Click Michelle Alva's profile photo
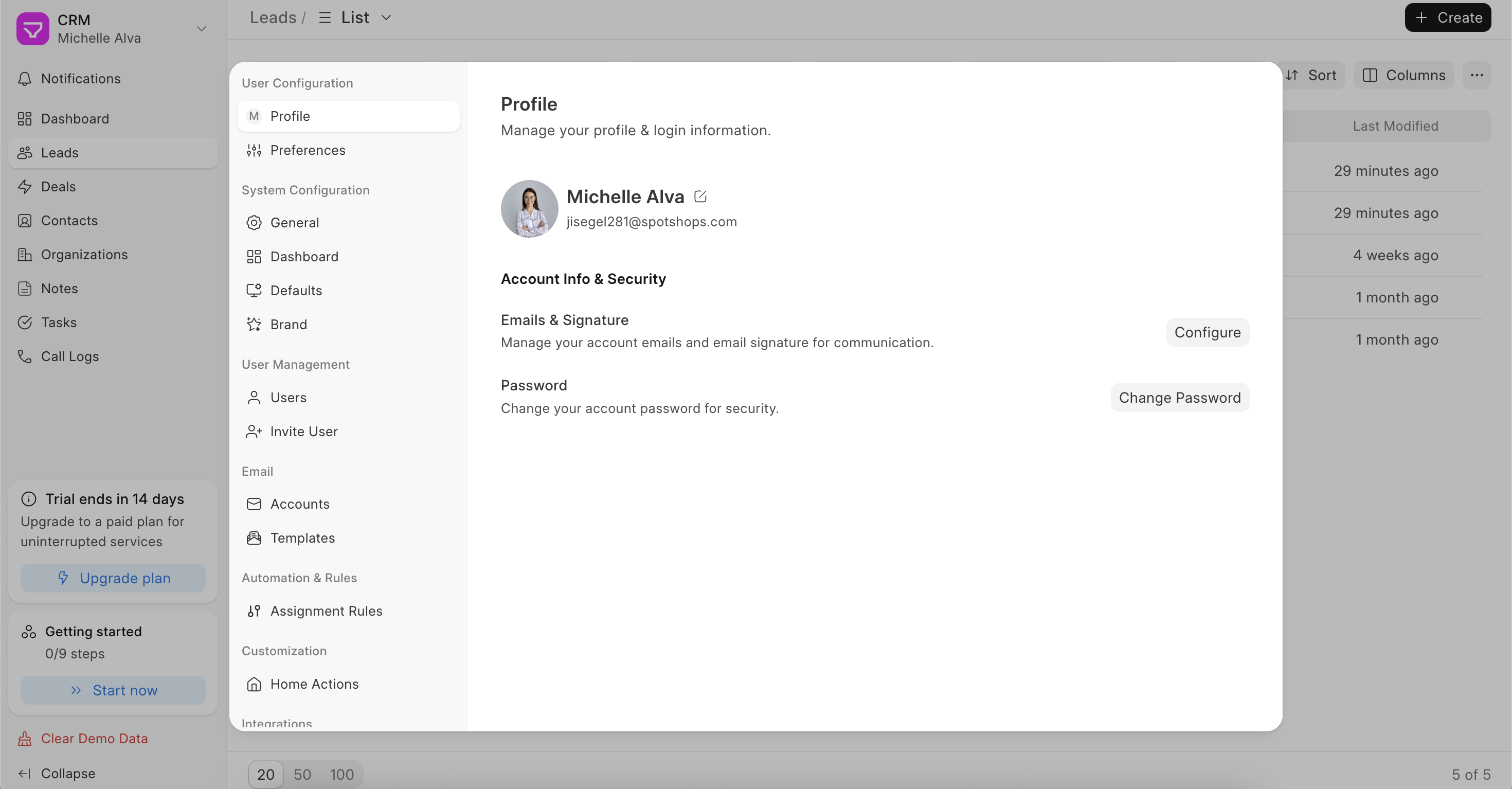 tap(529, 209)
